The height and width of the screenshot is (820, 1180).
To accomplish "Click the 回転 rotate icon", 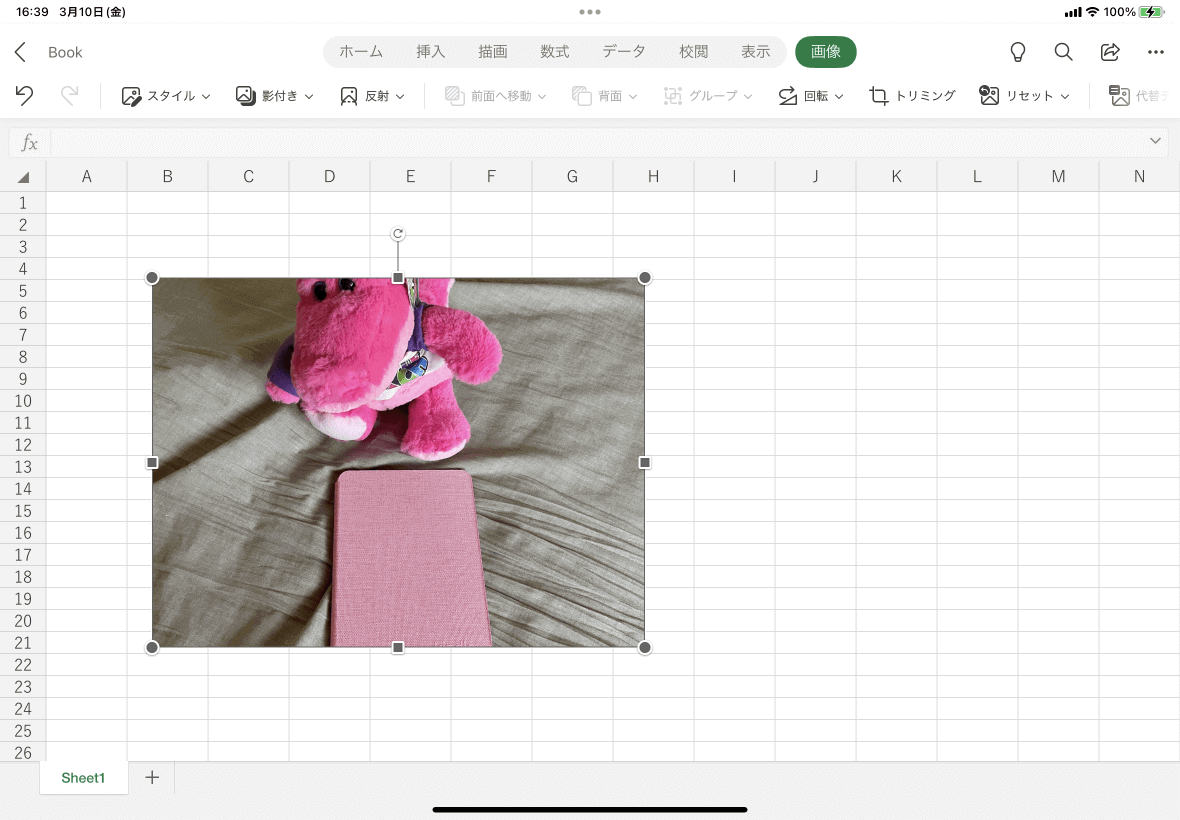I will click(x=788, y=96).
